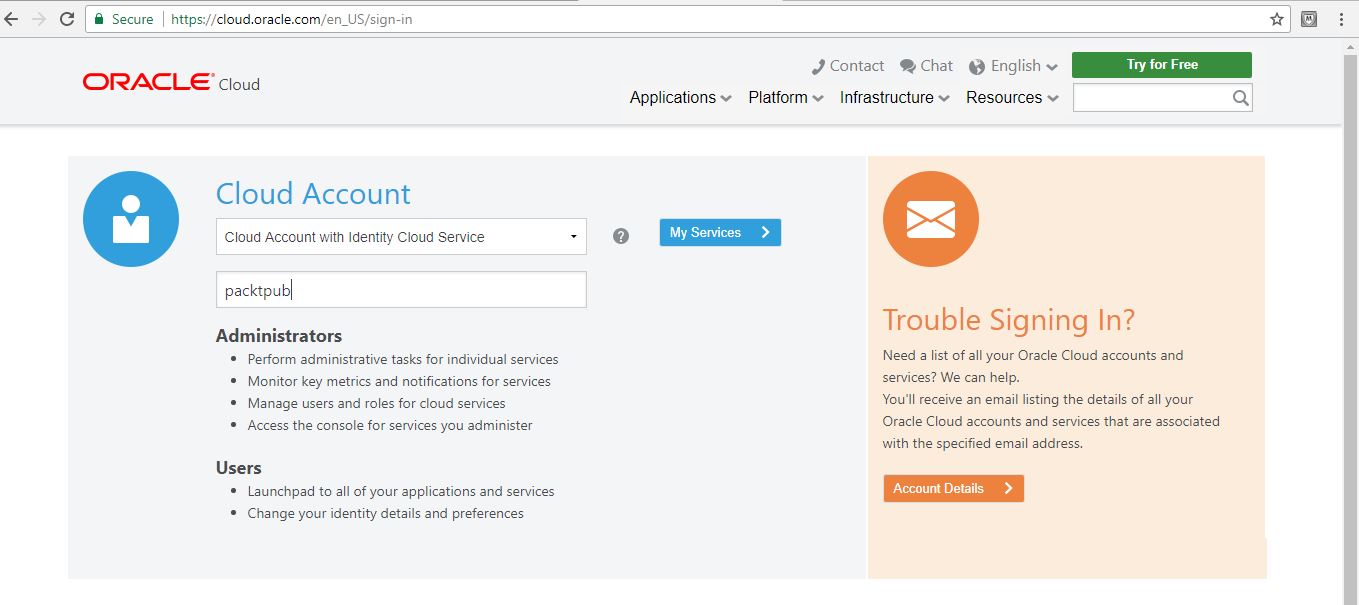Expand the Infrastructure menu
Screen dimensions: 1359x605
pyautogui.click(x=894, y=98)
